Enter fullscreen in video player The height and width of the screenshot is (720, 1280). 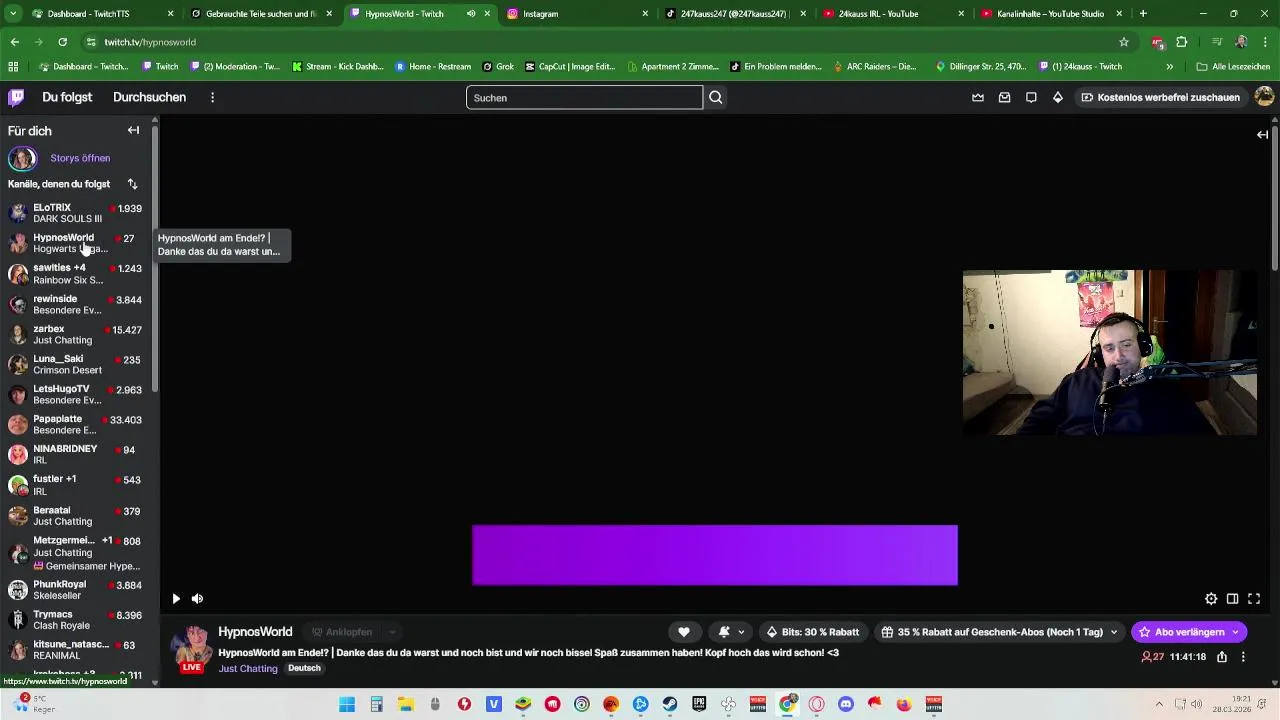coord(1253,599)
